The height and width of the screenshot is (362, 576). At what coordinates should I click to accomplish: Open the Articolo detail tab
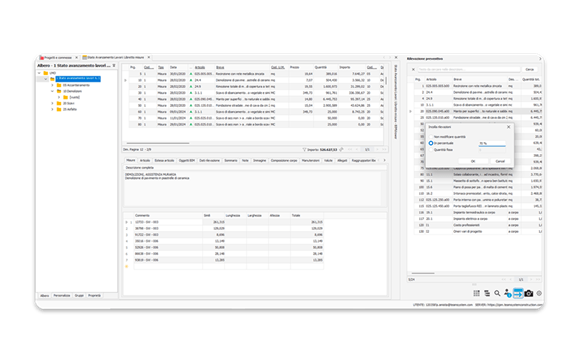click(x=145, y=161)
